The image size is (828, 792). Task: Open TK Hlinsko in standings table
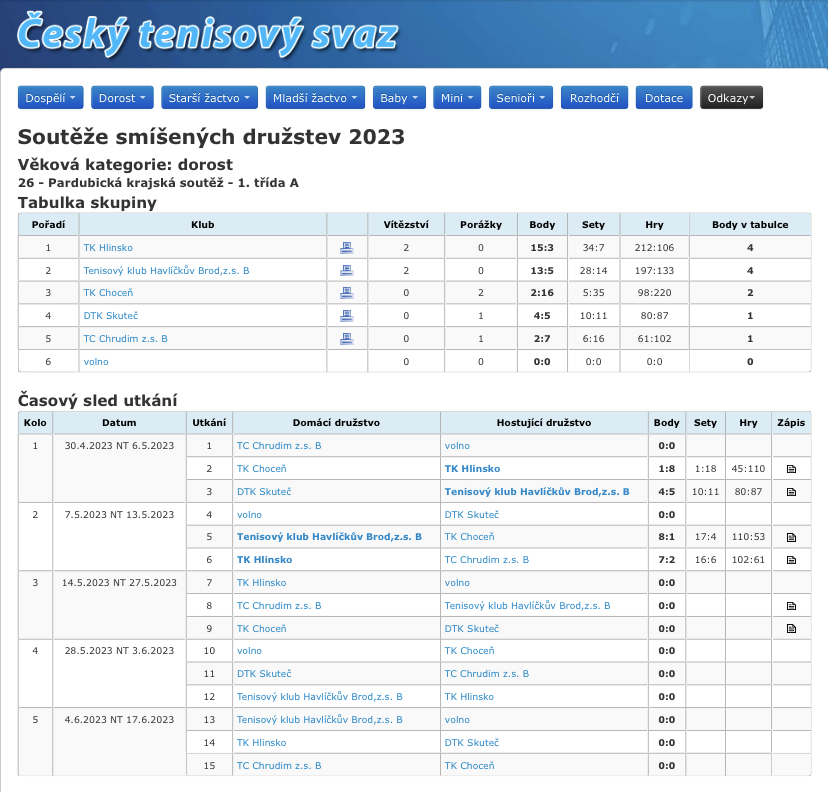108,248
